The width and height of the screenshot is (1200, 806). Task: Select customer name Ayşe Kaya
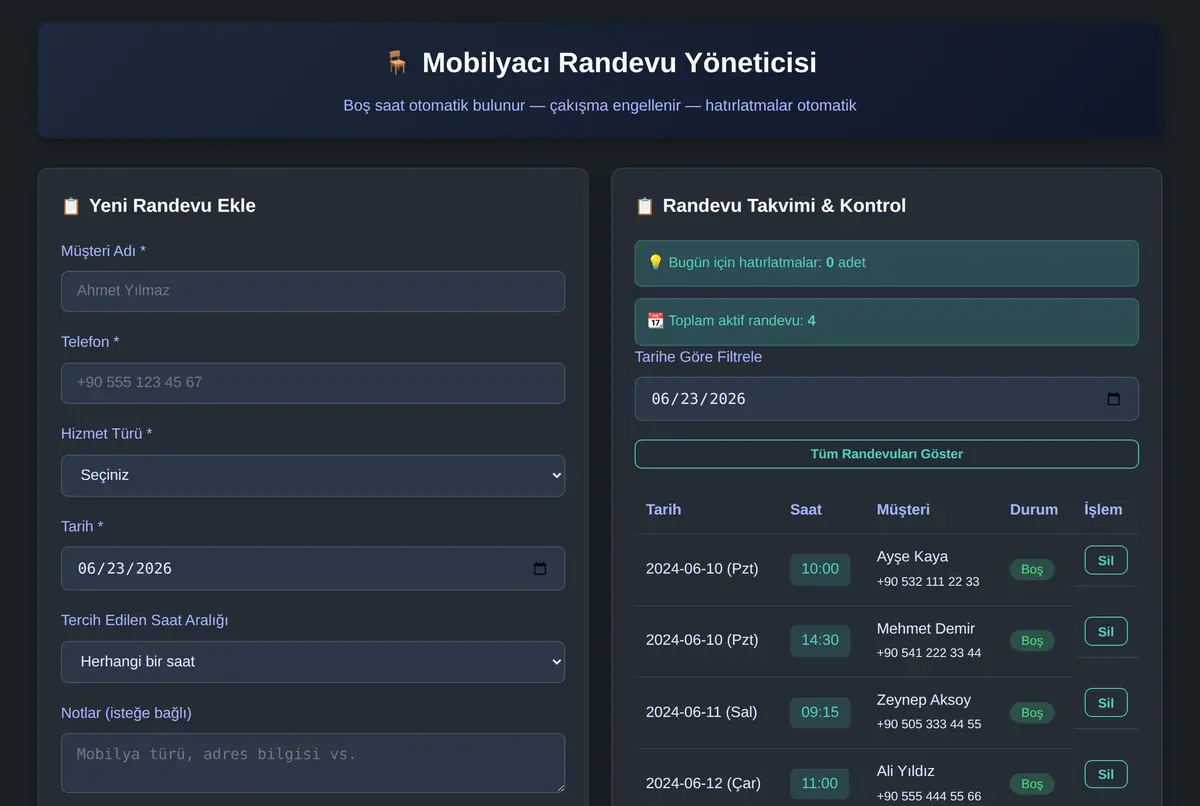pyautogui.click(x=912, y=557)
